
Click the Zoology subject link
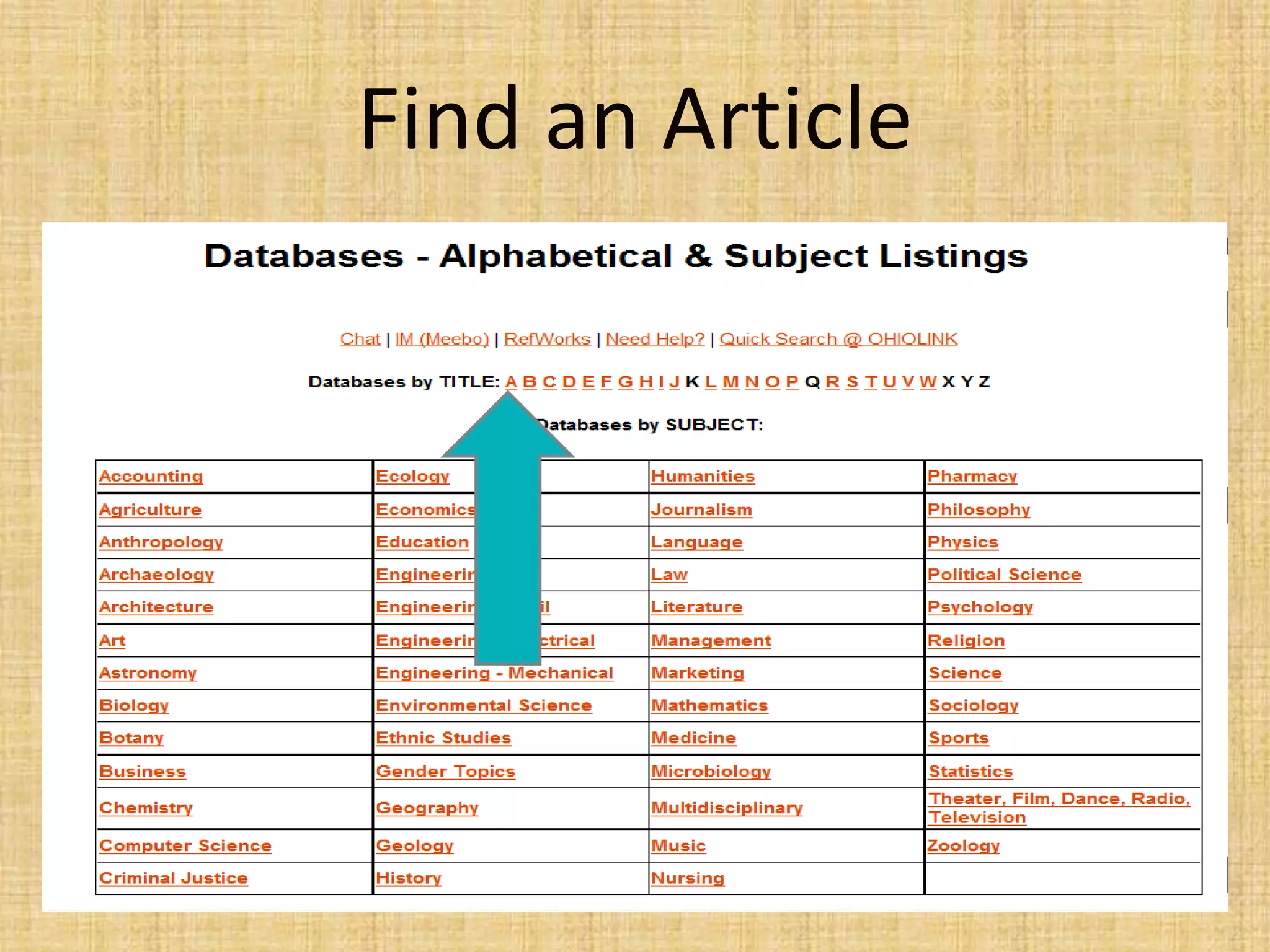coord(964,845)
